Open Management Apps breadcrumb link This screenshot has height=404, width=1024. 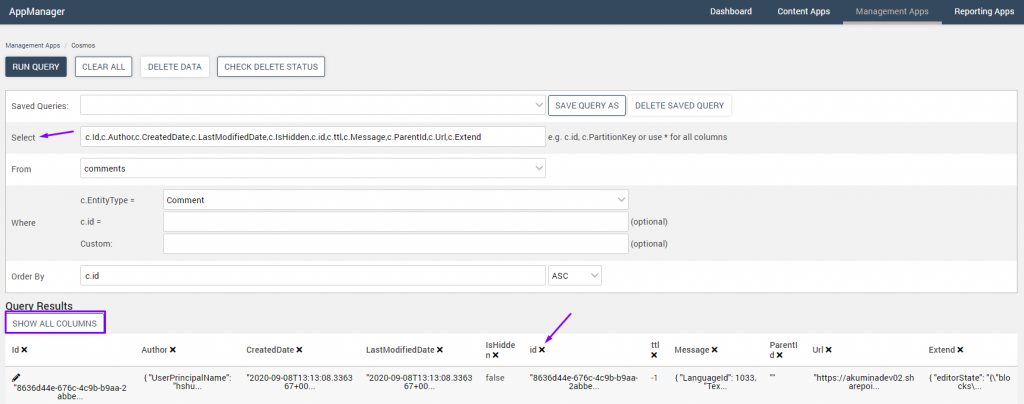pyautogui.click(x=32, y=45)
